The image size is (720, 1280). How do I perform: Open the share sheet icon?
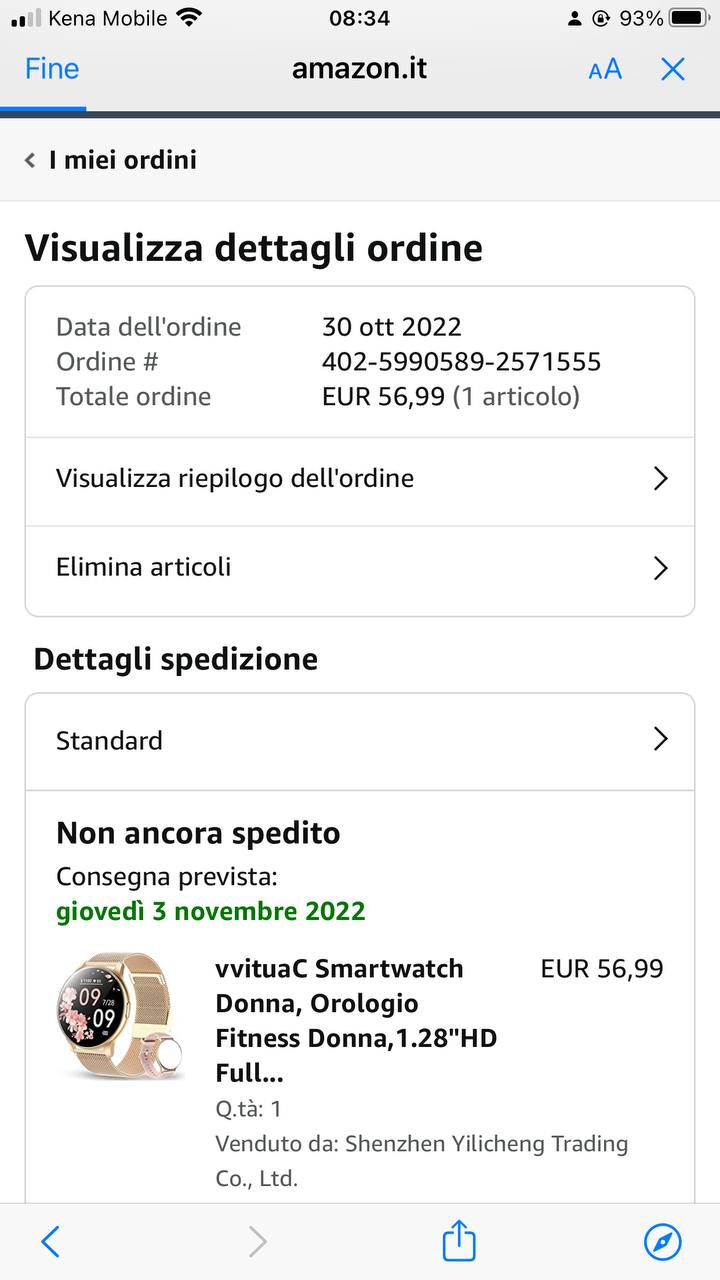(459, 1240)
